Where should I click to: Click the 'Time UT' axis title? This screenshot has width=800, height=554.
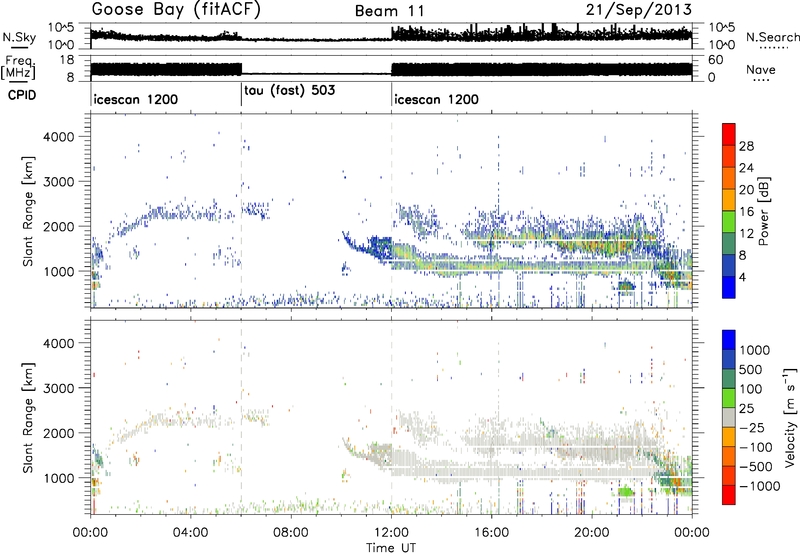tap(391, 548)
